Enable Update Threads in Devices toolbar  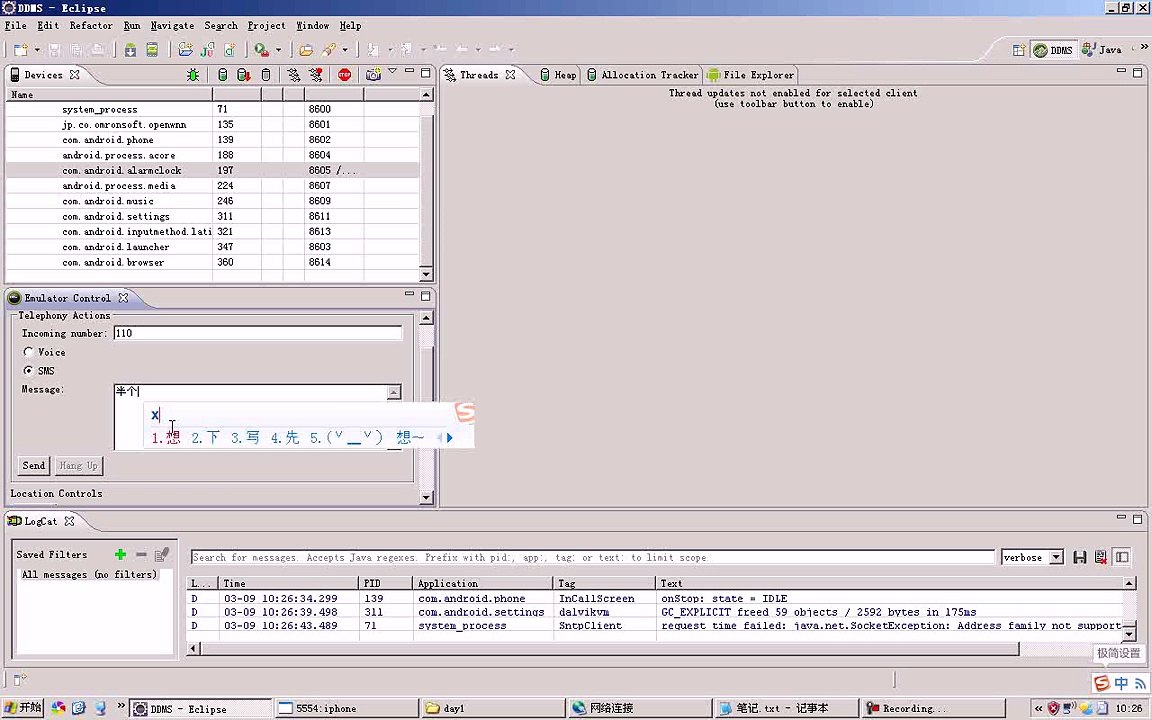(294, 75)
